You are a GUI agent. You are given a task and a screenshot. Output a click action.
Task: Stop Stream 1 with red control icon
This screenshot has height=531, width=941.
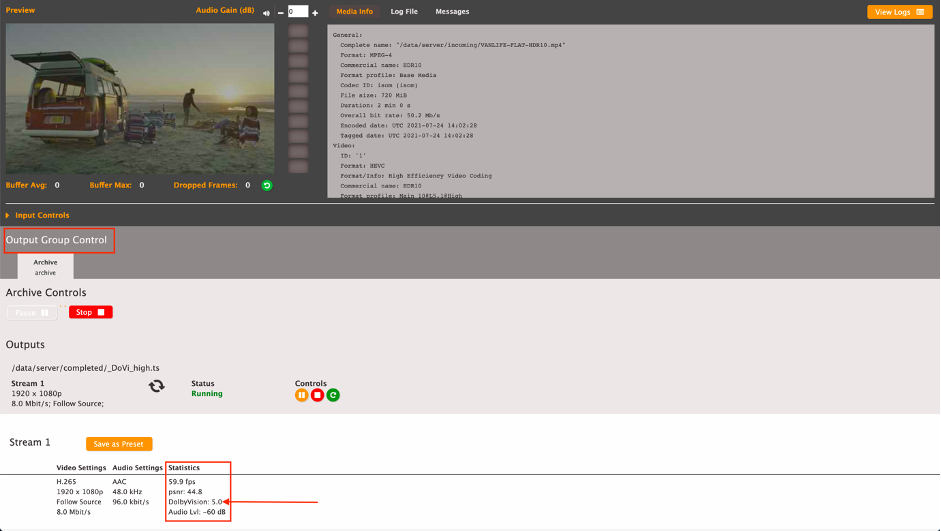pos(317,395)
